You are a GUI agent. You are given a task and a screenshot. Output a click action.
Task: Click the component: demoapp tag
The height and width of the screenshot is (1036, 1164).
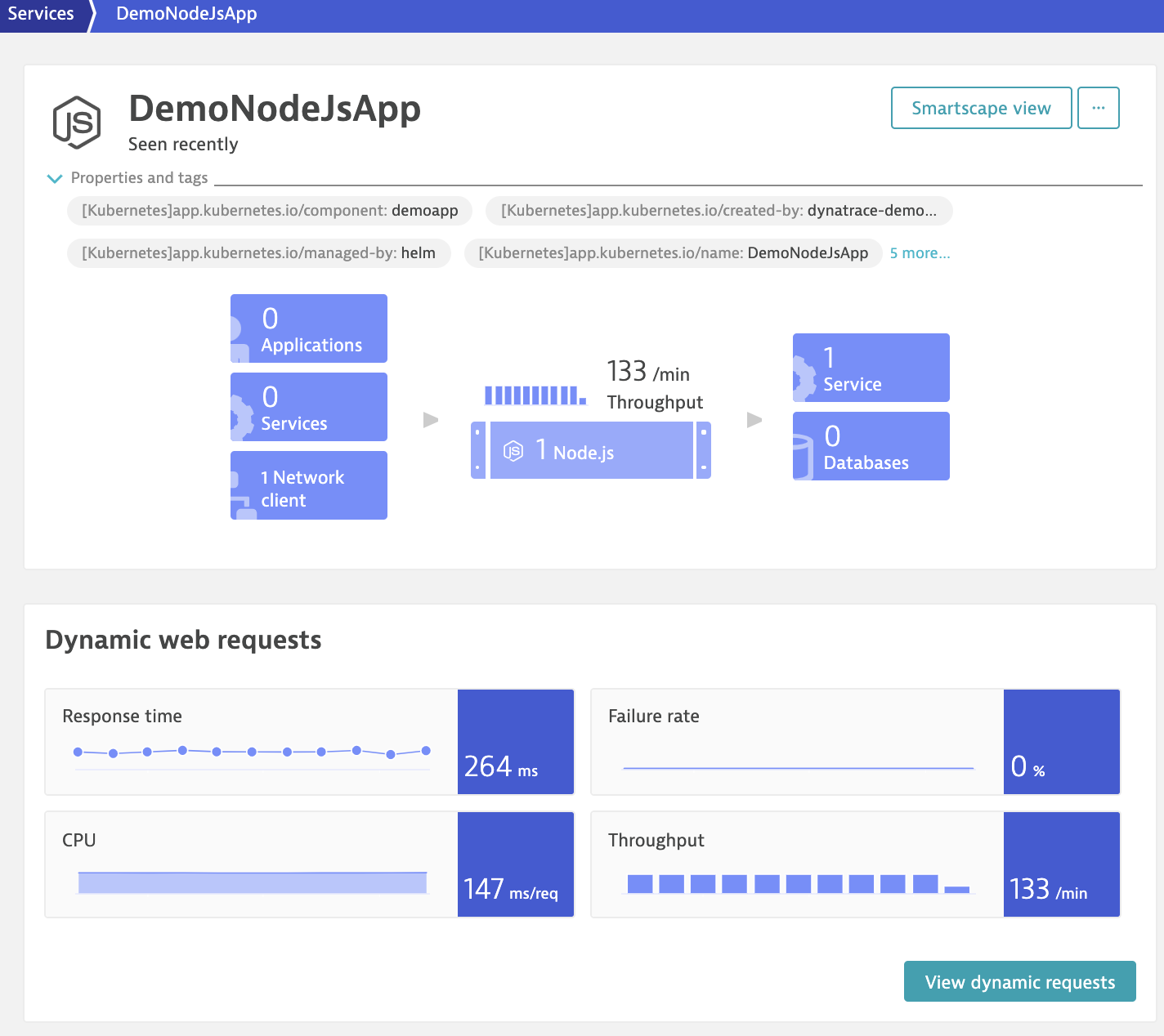coord(270,211)
